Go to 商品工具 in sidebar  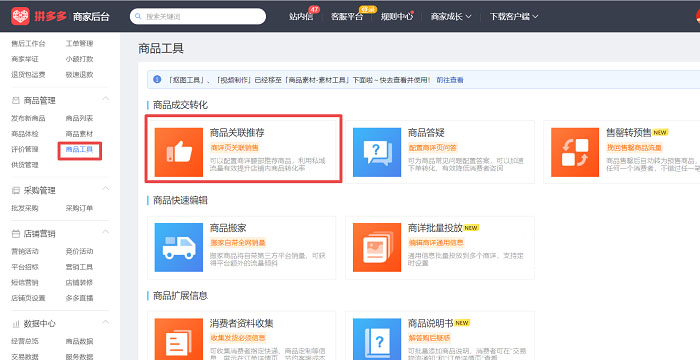79,150
